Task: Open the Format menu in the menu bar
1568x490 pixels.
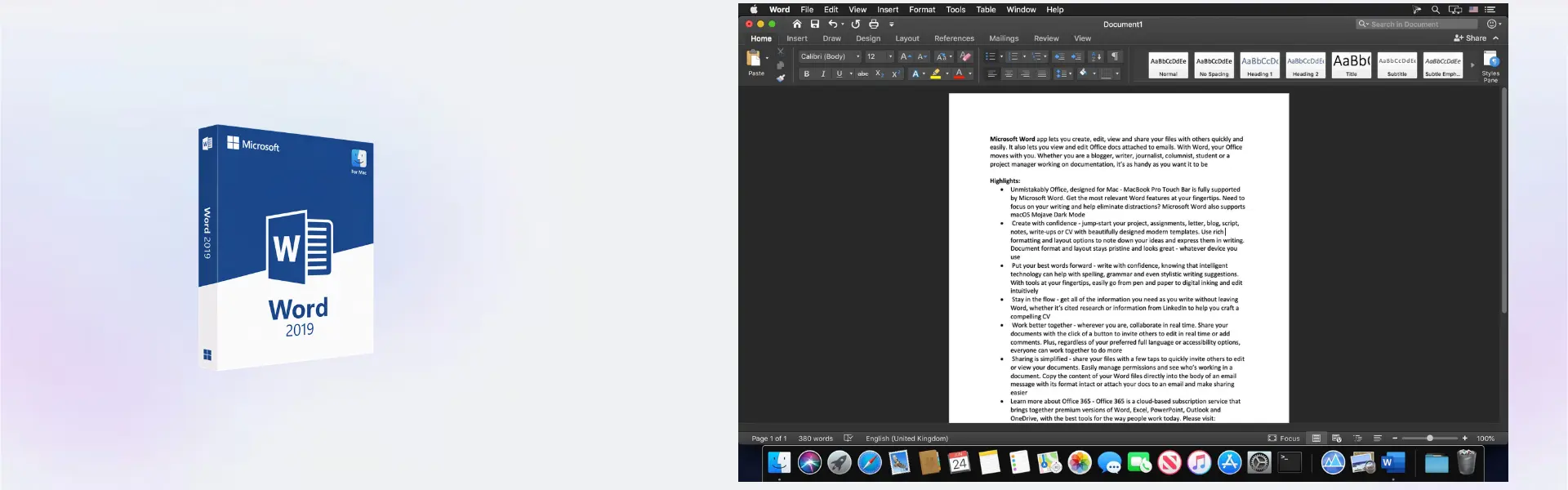Action: [x=922, y=10]
